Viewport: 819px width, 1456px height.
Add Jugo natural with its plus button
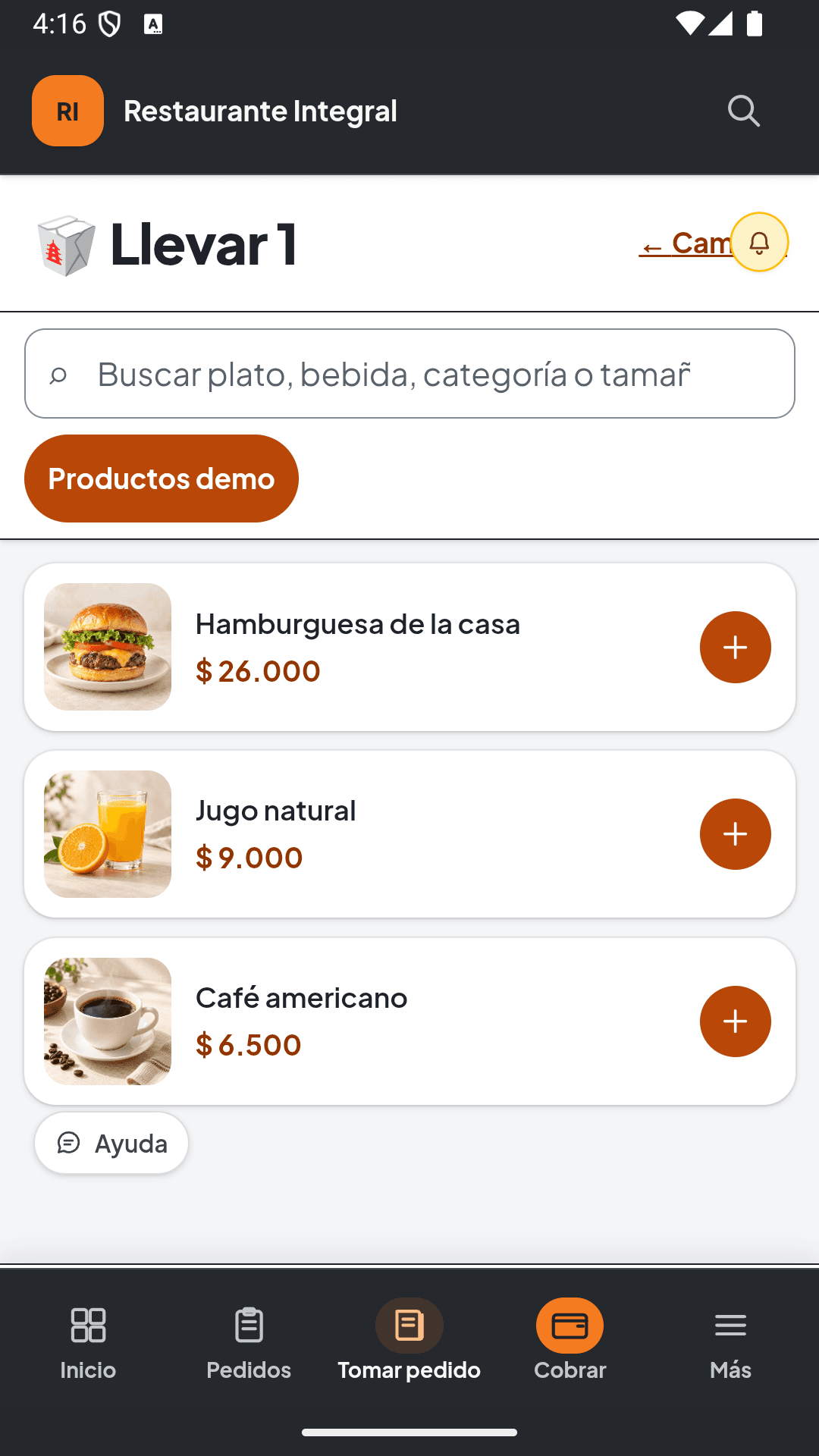(x=735, y=834)
